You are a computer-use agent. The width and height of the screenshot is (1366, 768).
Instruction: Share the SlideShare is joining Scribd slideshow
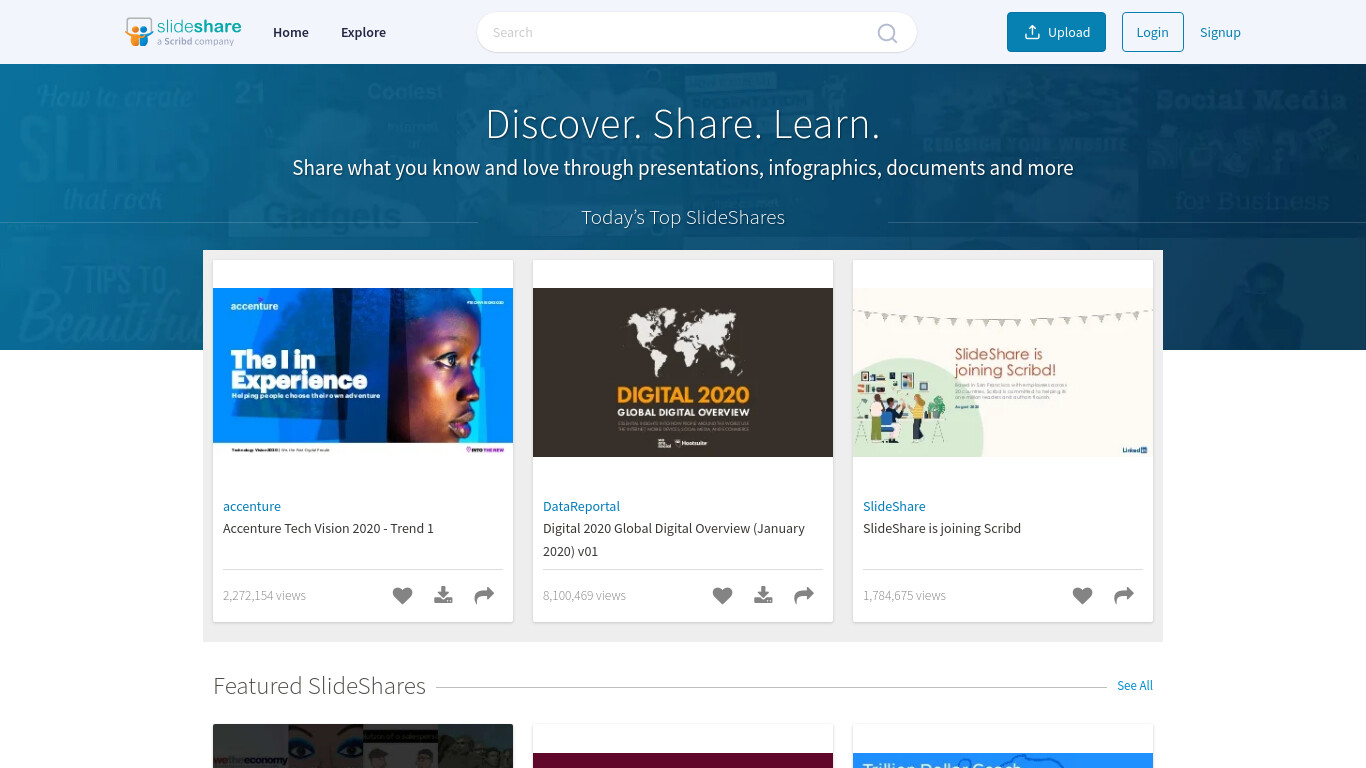pos(1124,595)
